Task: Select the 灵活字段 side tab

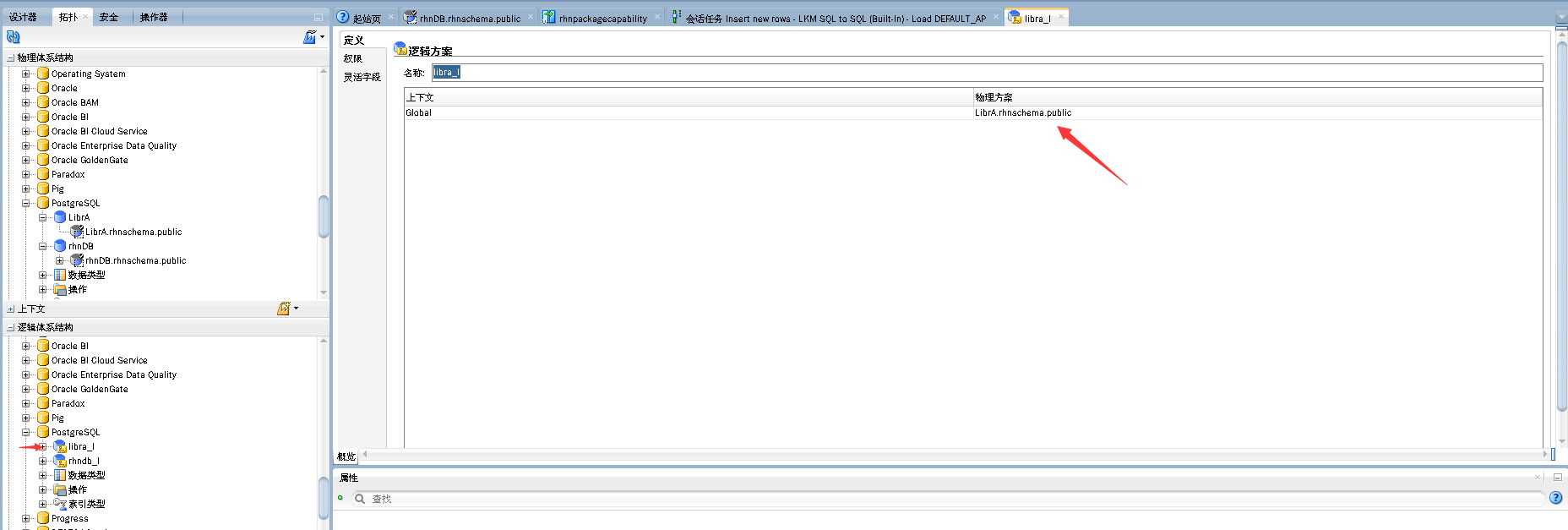Action: coord(362,77)
